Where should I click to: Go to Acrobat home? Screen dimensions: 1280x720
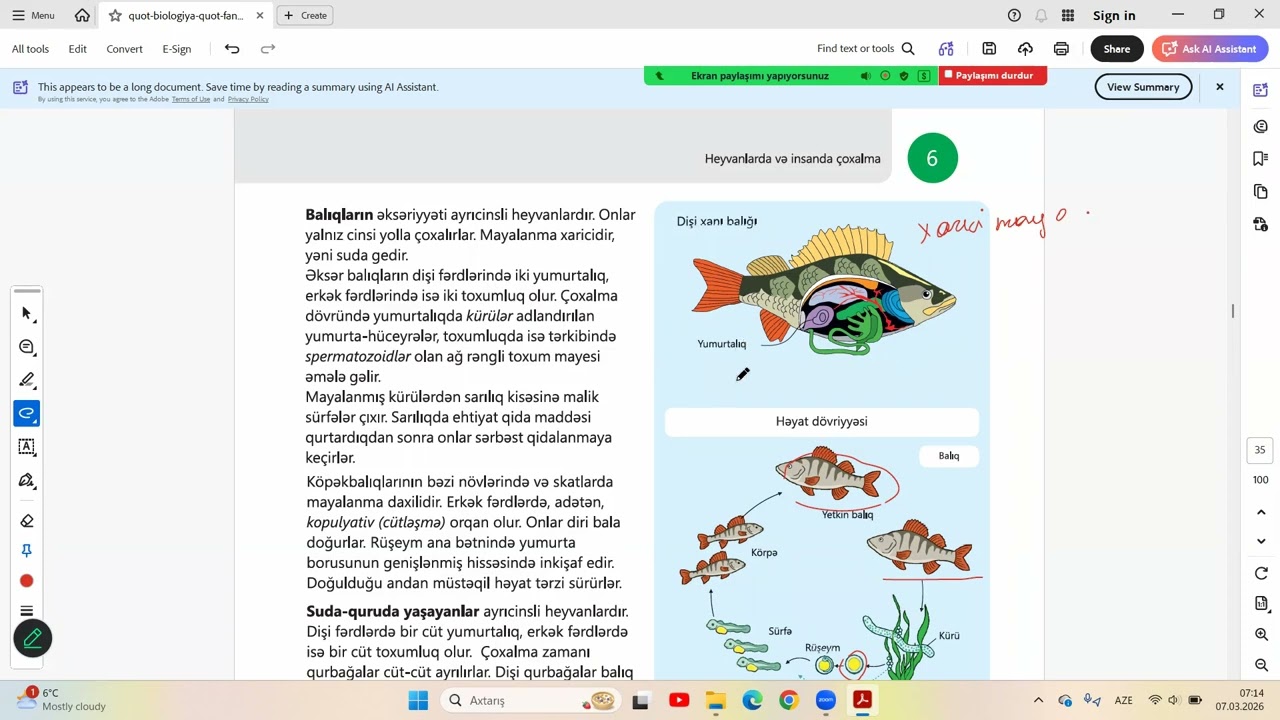[82, 15]
